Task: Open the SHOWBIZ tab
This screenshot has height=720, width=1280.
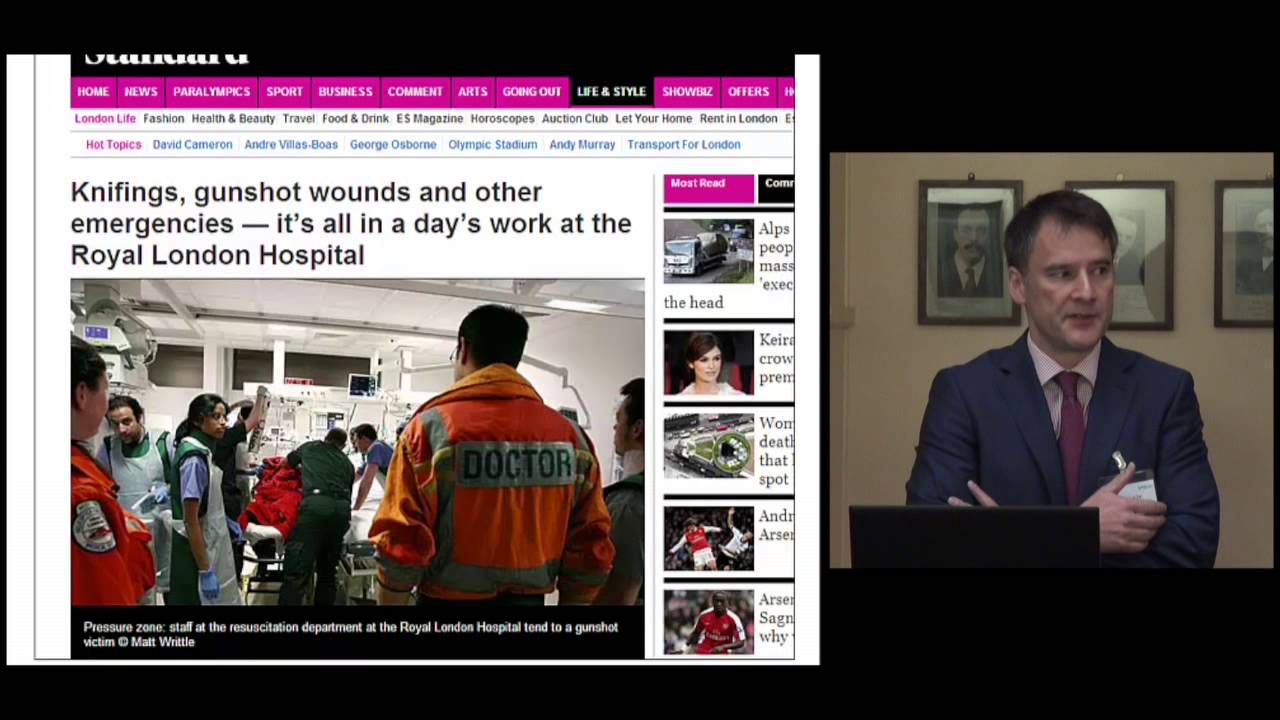Action: (687, 91)
